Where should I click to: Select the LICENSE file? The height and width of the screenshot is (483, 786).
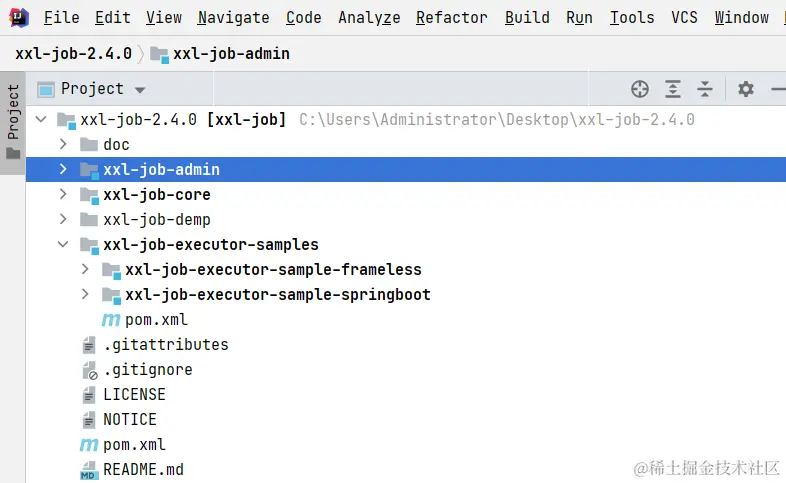406,394
